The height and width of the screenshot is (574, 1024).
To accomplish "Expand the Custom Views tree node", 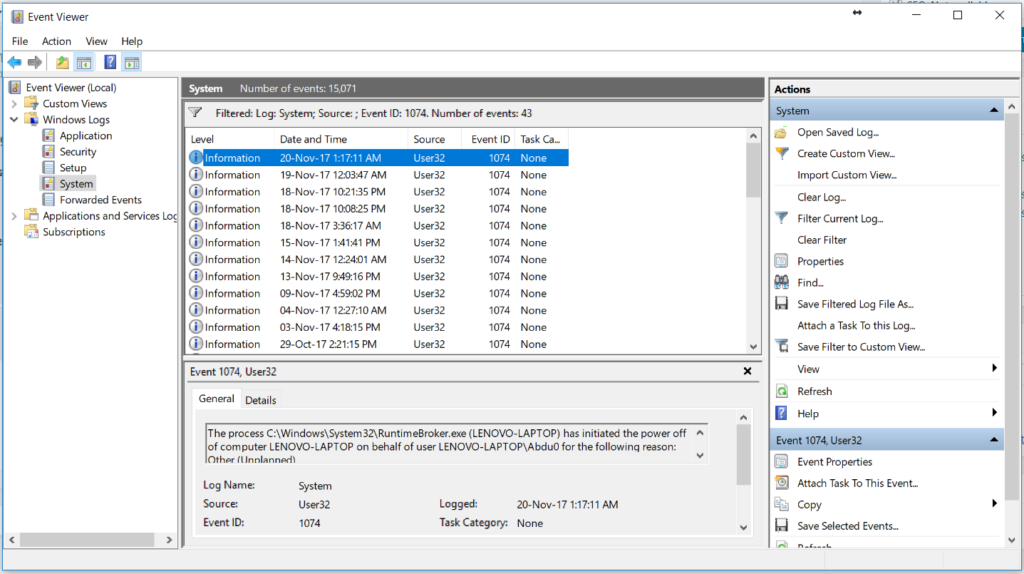I will click(x=14, y=104).
